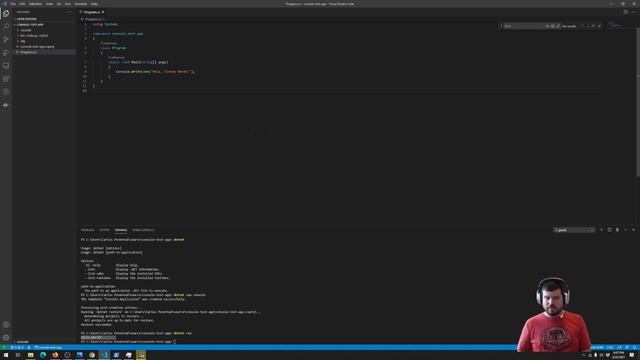Open the Accounts icon in activity bar
The height and width of the screenshot is (360, 640).
pos(6,325)
